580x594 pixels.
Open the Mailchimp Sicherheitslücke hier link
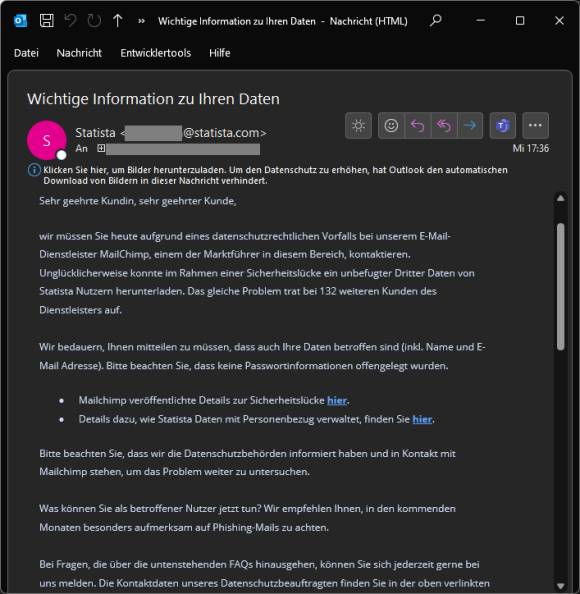tap(337, 400)
